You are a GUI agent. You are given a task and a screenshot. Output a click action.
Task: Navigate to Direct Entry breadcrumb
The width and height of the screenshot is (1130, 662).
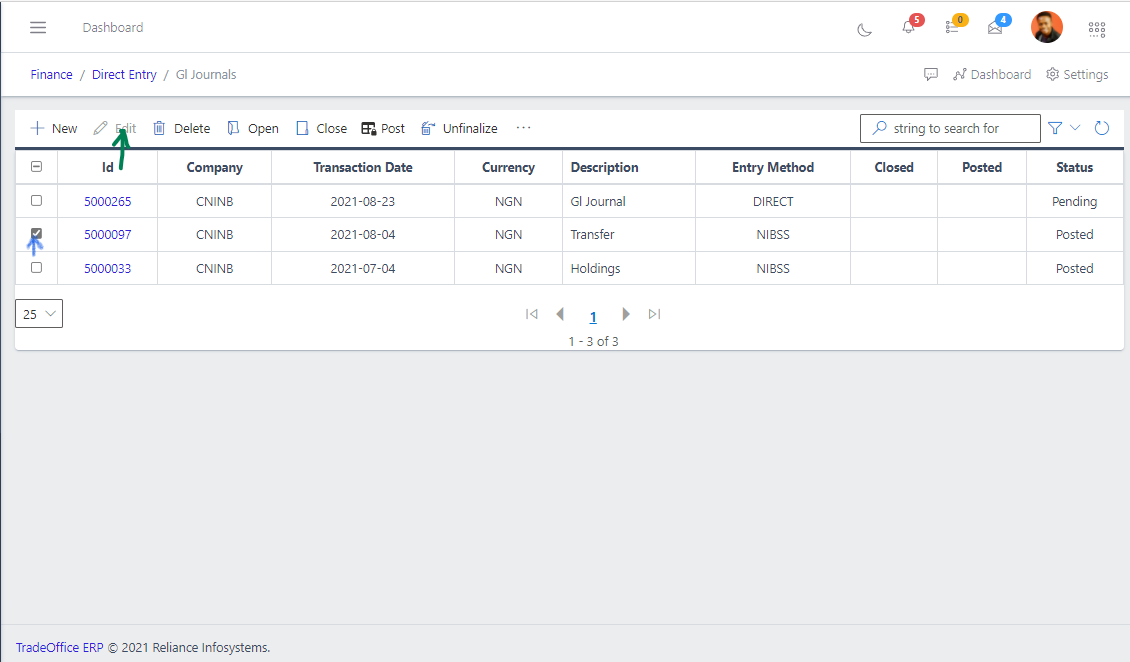124,74
